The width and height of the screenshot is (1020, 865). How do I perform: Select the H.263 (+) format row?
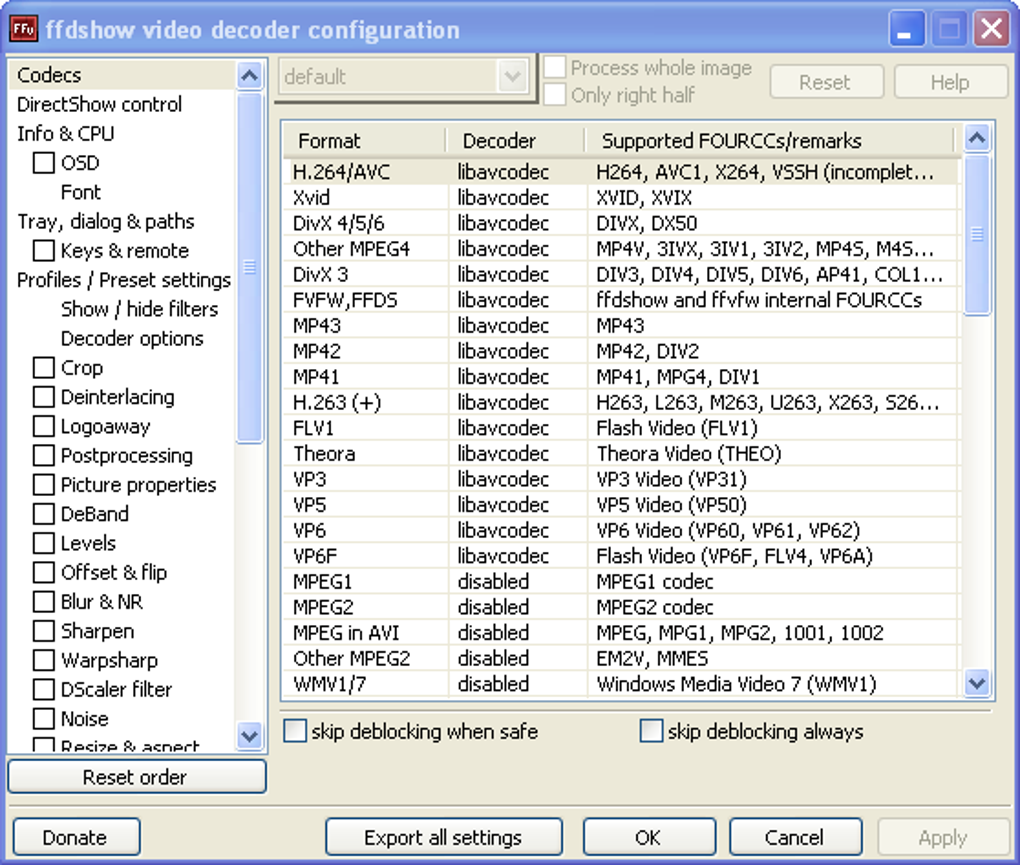[621, 403]
